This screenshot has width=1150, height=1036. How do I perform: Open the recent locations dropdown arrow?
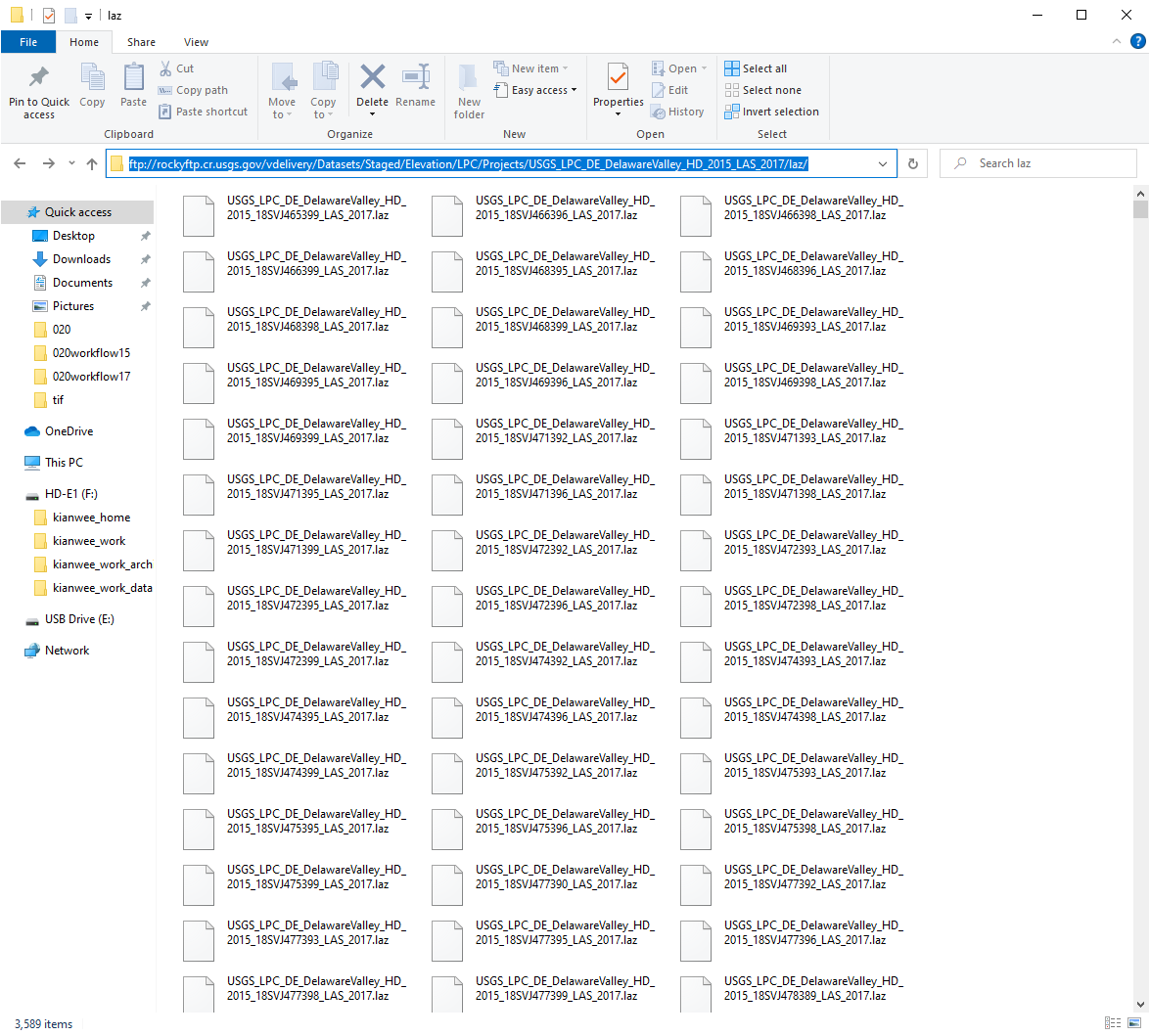click(71, 164)
